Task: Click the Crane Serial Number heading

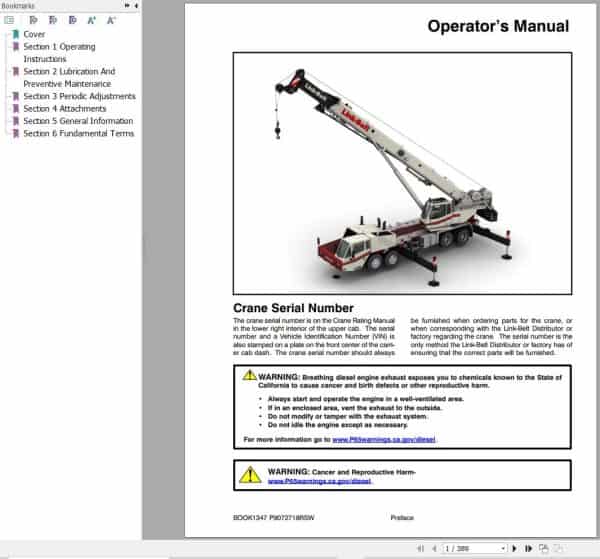Action: [x=293, y=308]
